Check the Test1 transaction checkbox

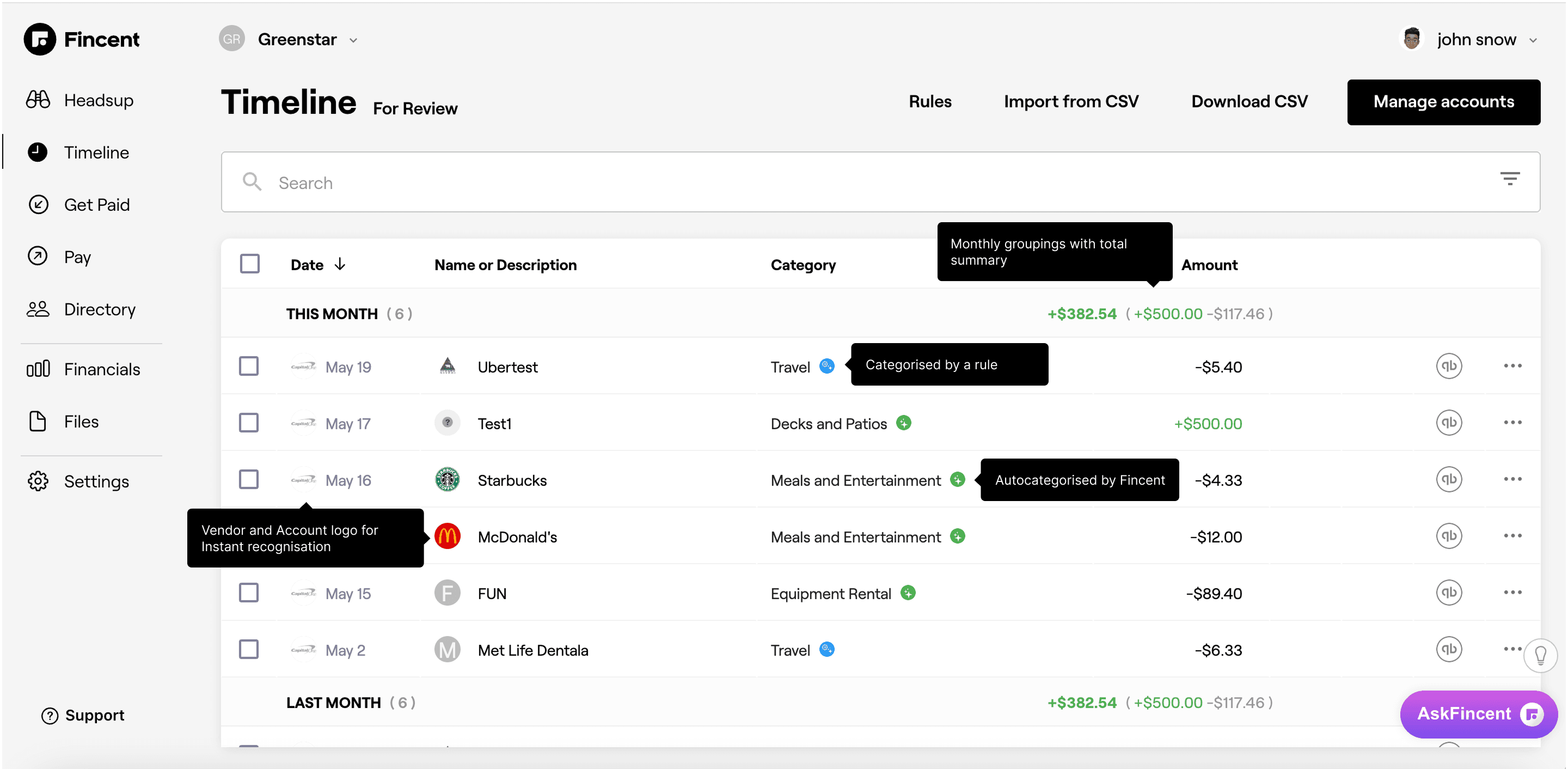248,423
